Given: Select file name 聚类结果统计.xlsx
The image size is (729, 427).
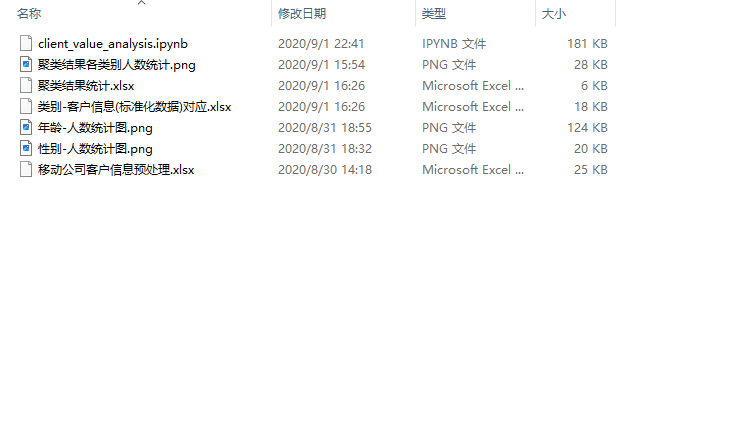Looking at the screenshot, I should coord(86,86).
